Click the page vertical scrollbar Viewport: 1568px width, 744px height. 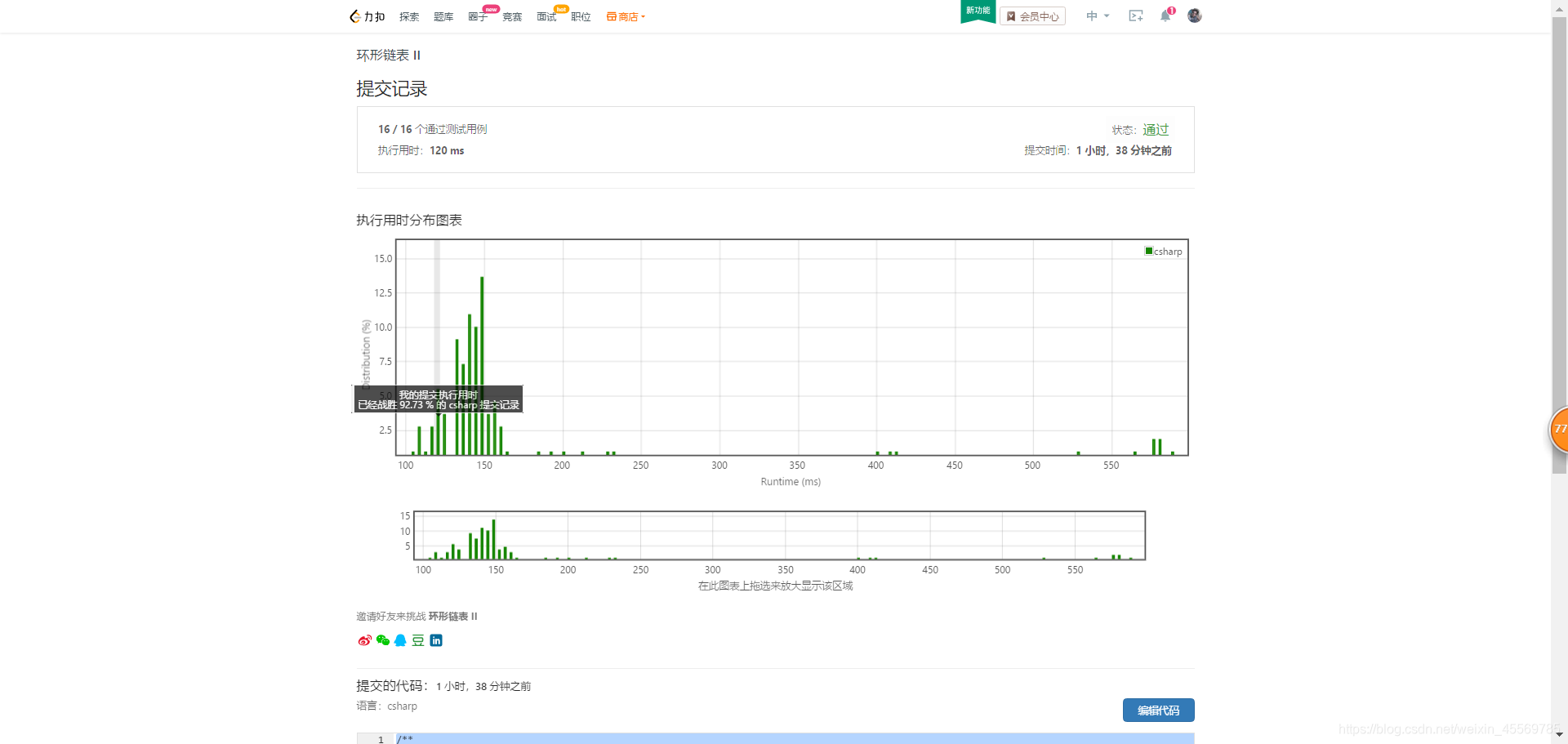[x=1559, y=245]
